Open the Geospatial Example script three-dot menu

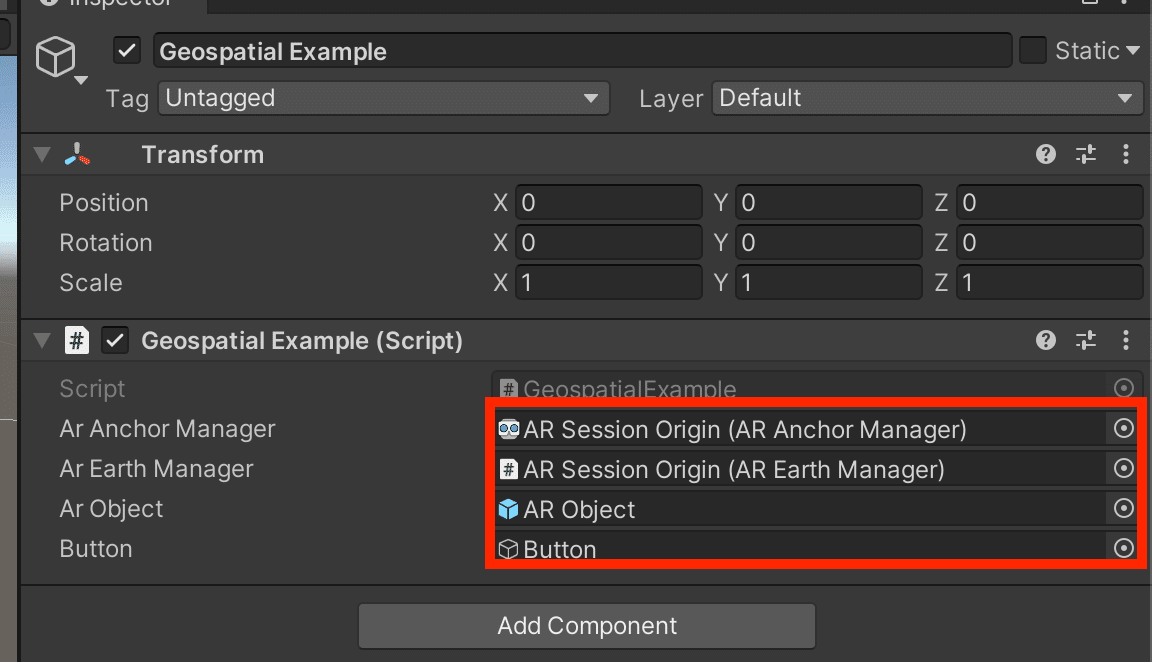[x=1126, y=340]
